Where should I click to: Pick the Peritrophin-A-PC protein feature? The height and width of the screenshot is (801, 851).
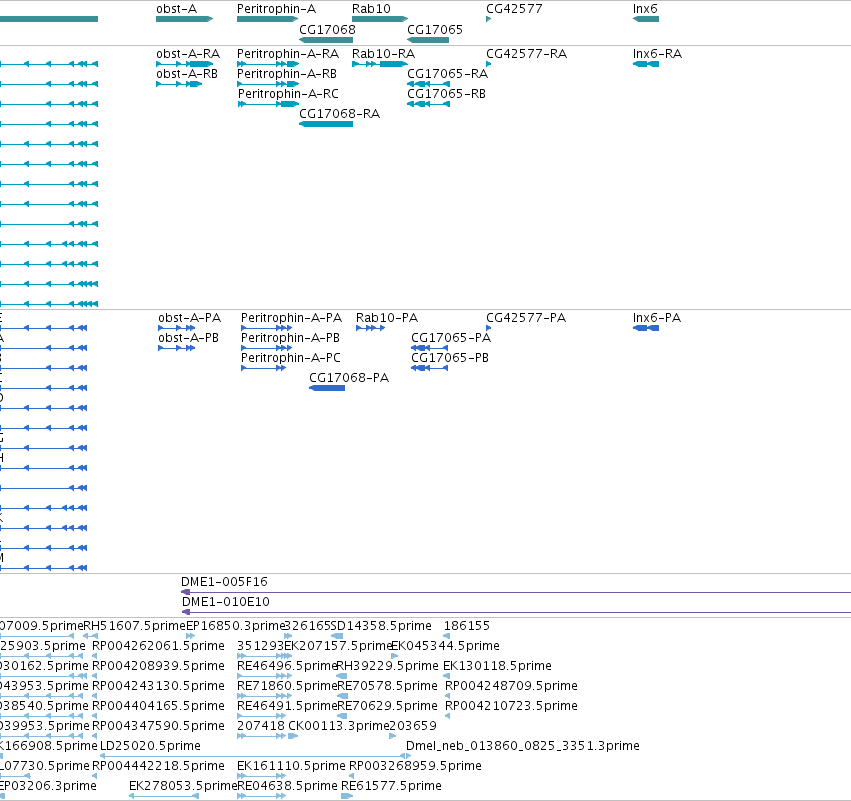264,368
